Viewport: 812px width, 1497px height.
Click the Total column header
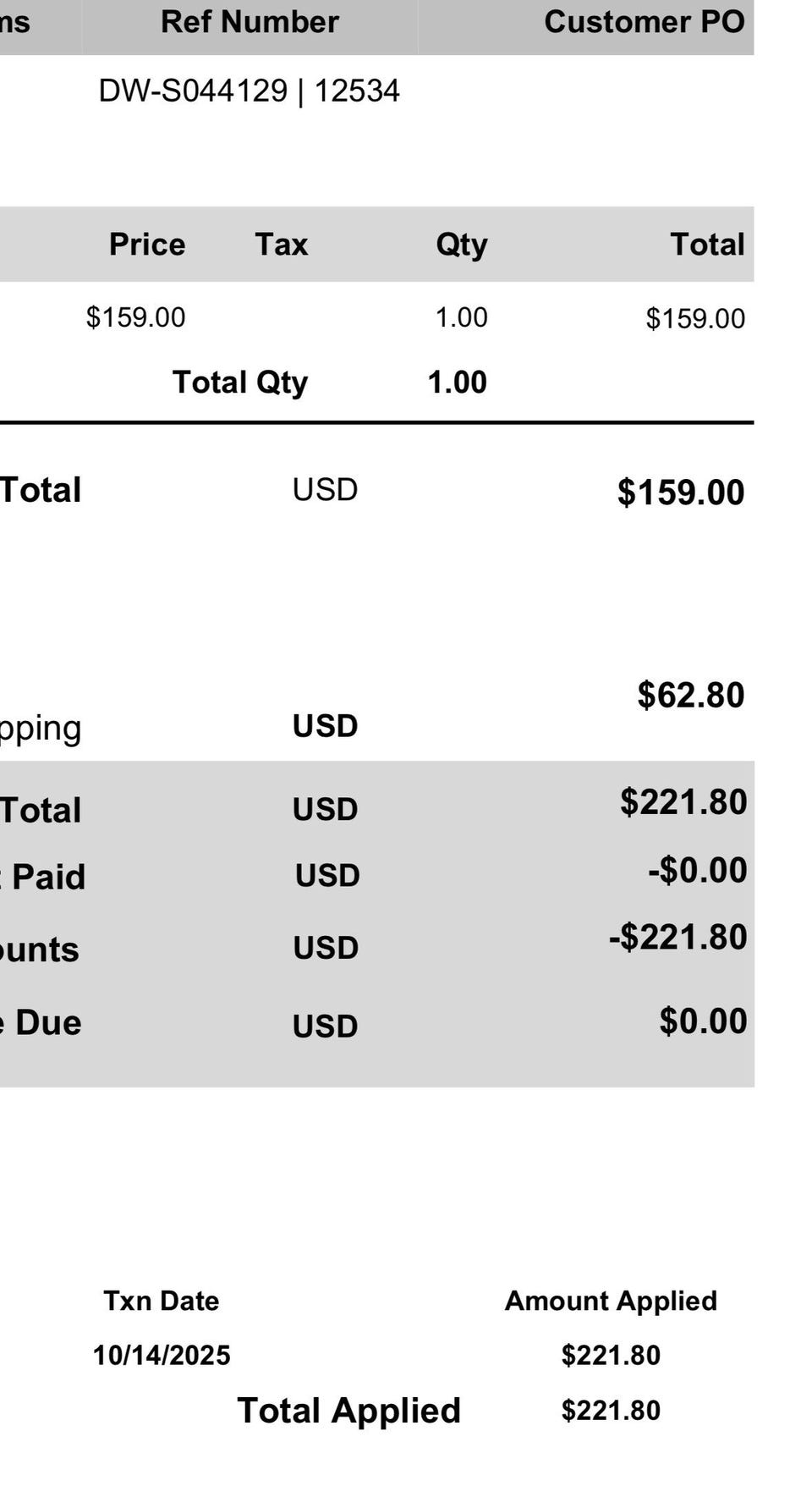(x=708, y=245)
